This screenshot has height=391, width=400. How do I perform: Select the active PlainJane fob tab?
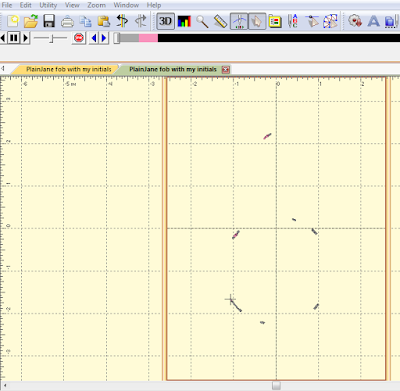(173, 69)
